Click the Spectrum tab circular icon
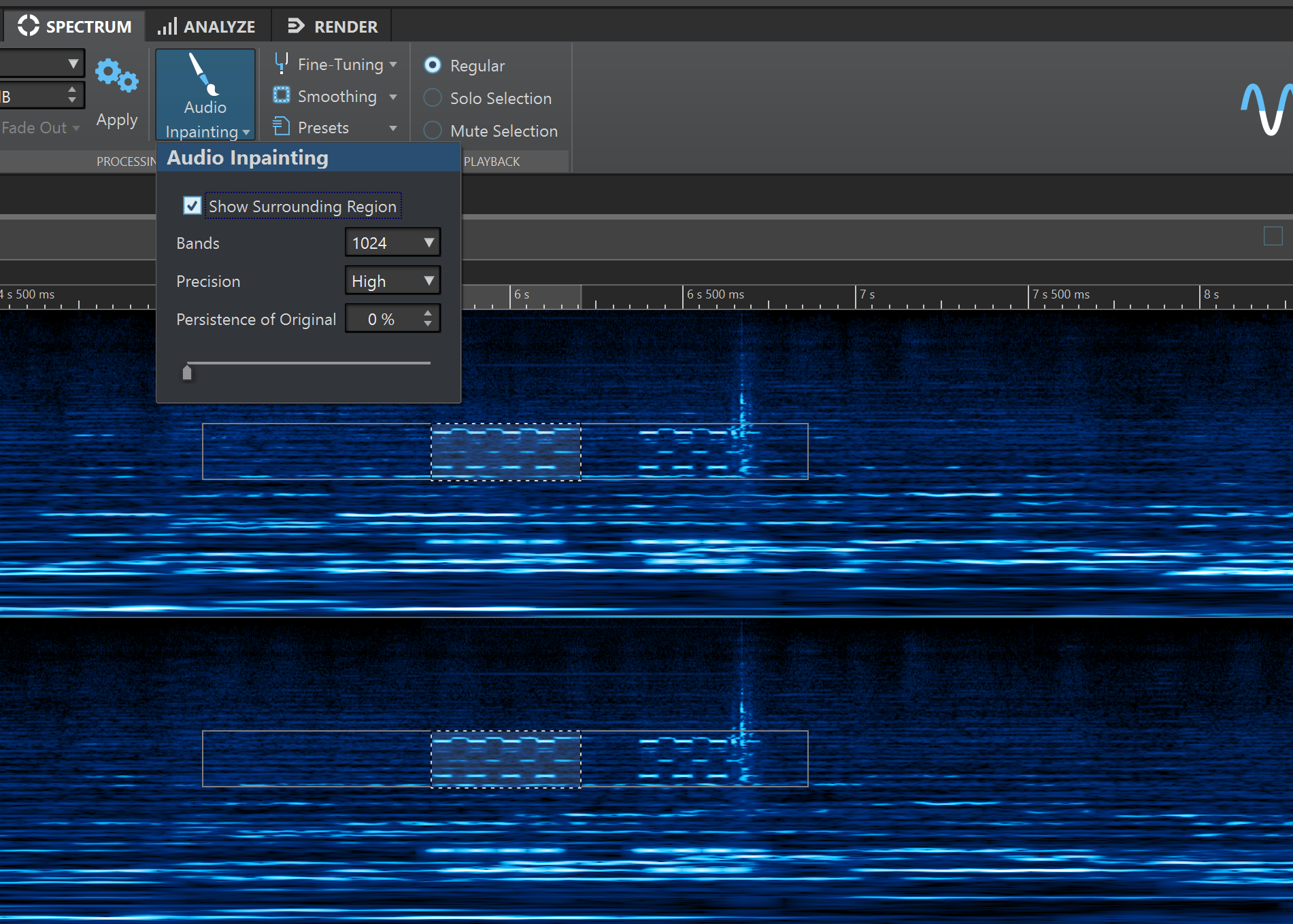 [x=28, y=26]
